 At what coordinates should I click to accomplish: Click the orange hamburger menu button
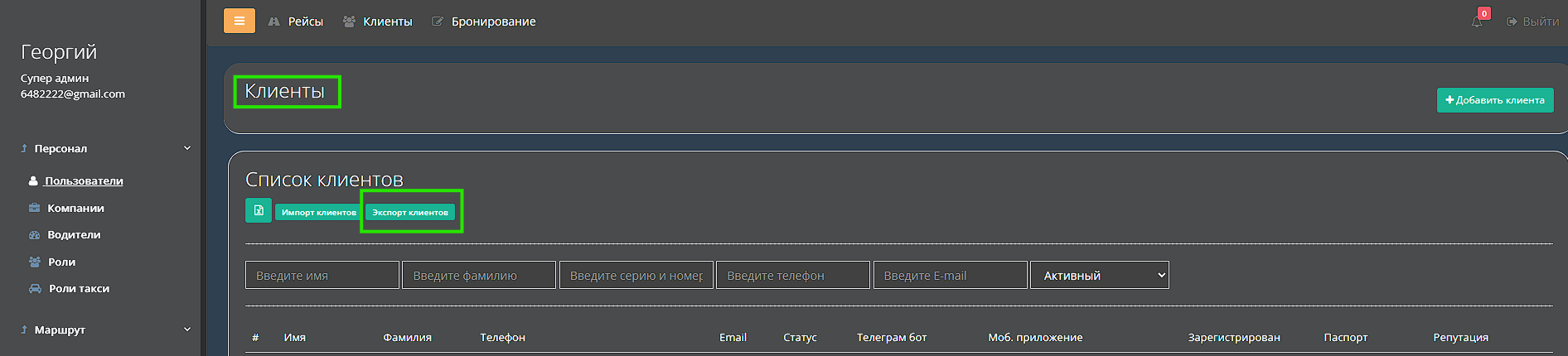[239, 21]
